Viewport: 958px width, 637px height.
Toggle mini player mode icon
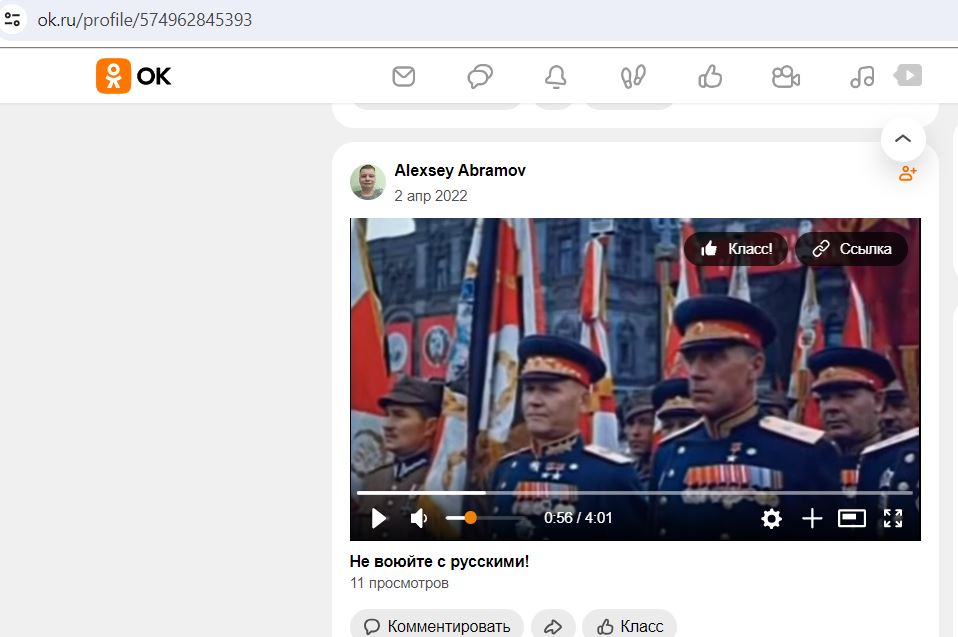click(x=852, y=519)
